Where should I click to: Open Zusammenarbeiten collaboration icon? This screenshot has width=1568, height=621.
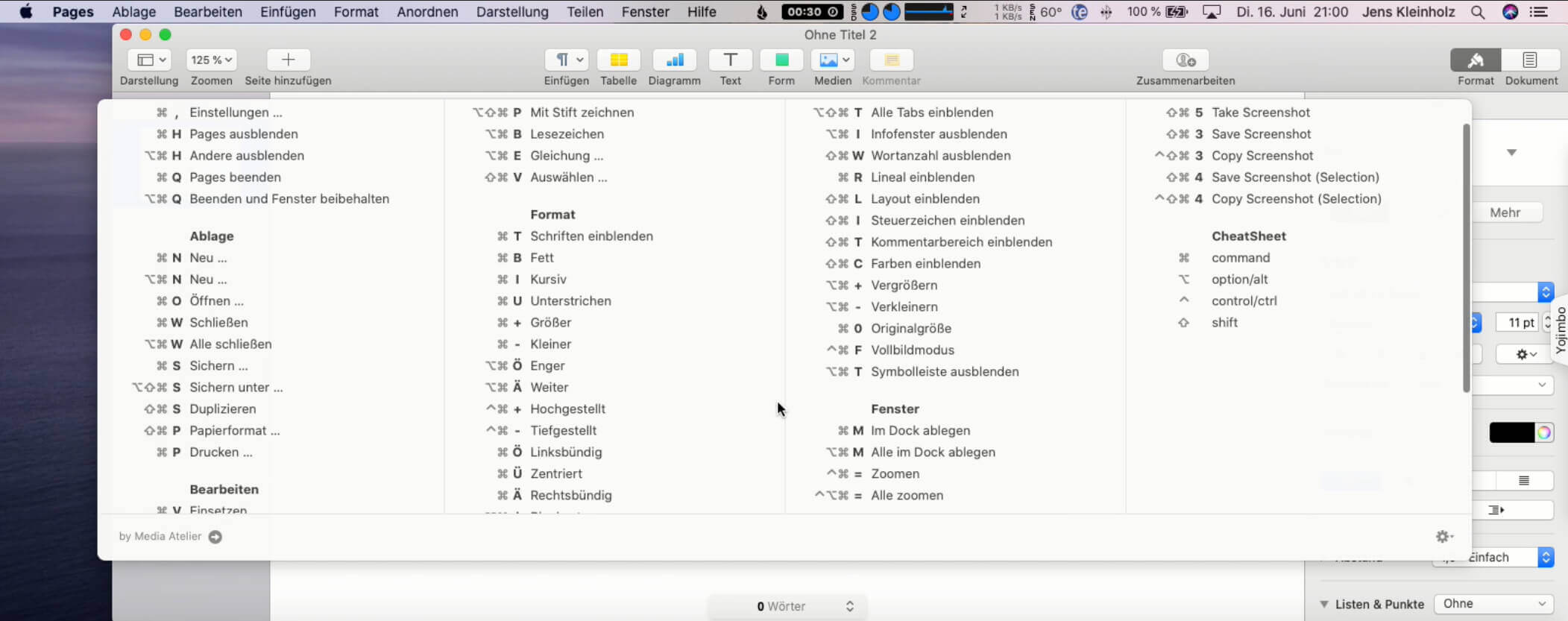(1185, 60)
